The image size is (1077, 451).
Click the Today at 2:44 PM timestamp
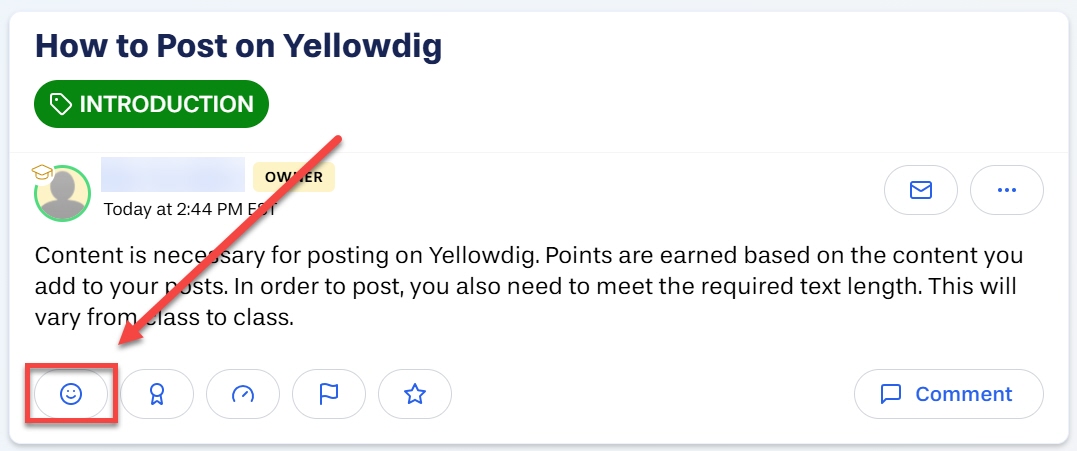(x=190, y=209)
